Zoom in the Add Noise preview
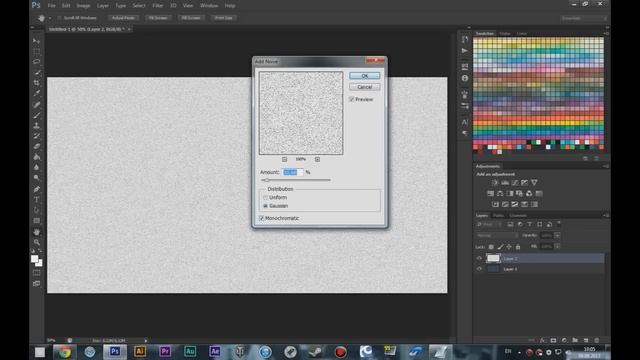This screenshot has height=360, width=640. [317, 159]
